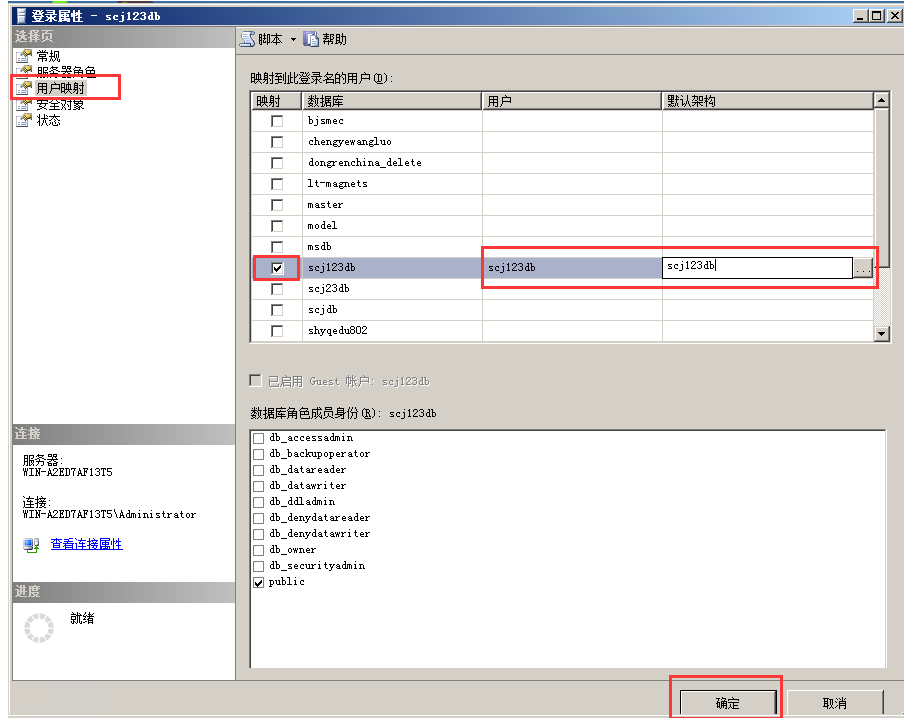The width and height of the screenshot is (904, 727).
Task: Click the ellipsis button beside default schema
Action: (862, 268)
